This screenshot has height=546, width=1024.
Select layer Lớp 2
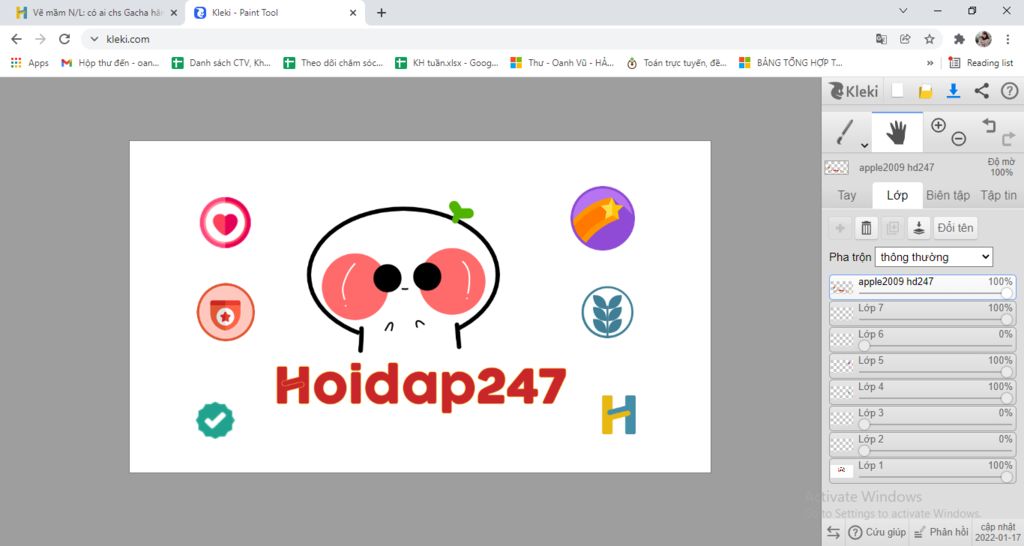pyautogui.click(x=923, y=444)
